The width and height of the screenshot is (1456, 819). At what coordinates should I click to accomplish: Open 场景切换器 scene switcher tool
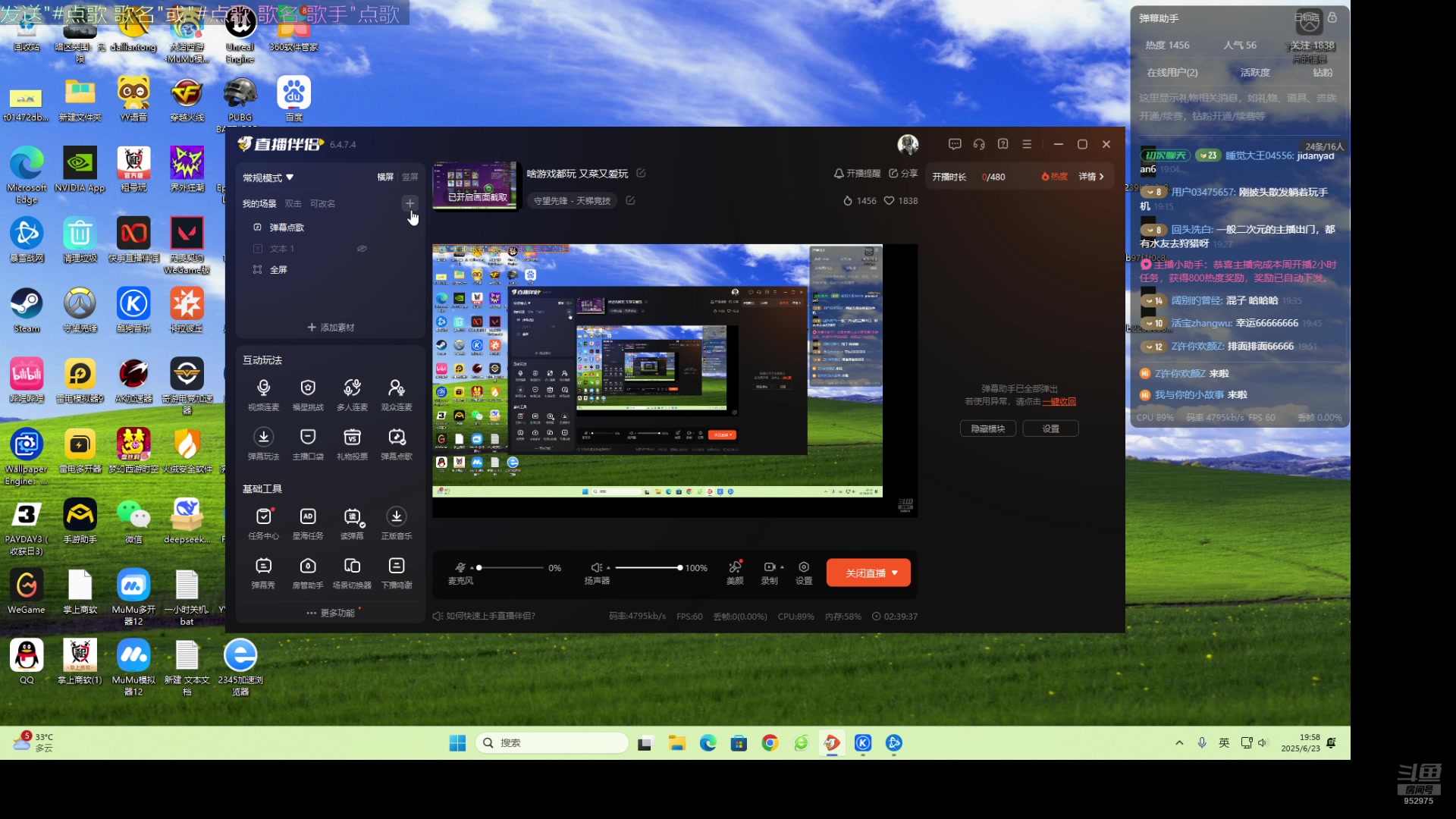tap(352, 573)
